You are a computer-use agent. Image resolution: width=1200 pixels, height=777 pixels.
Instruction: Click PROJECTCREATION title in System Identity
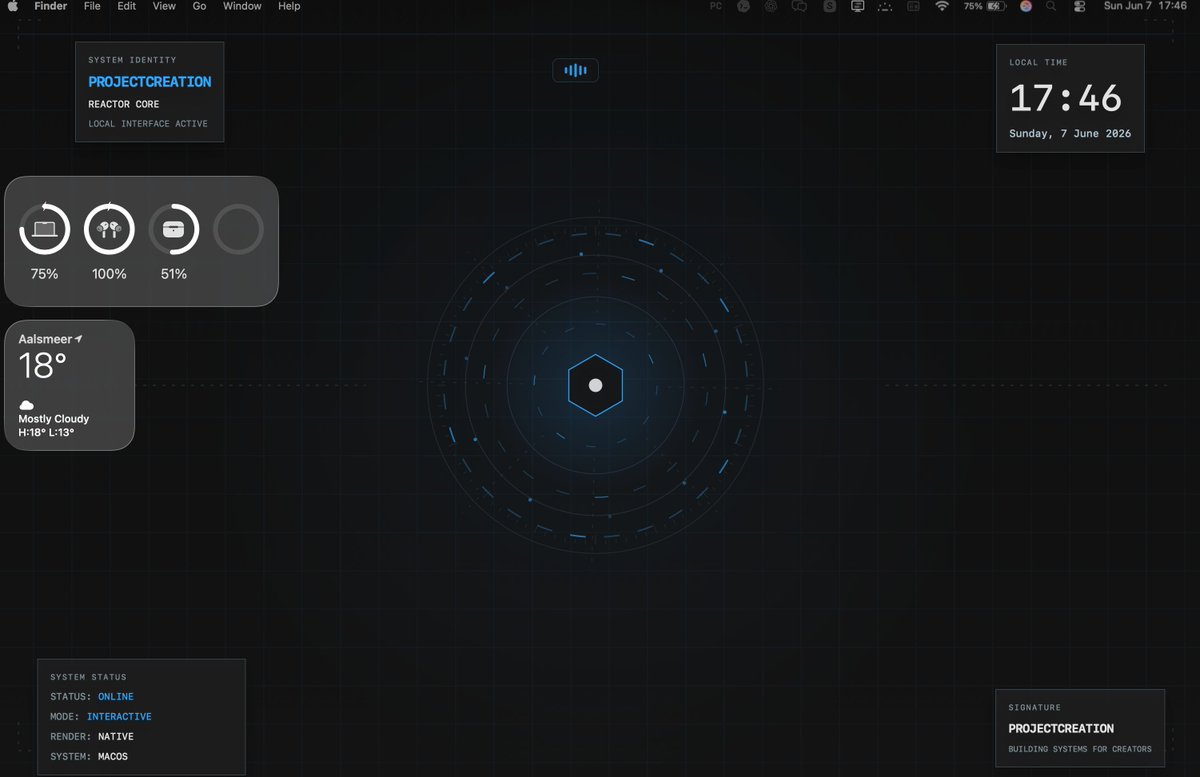coord(150,82)
